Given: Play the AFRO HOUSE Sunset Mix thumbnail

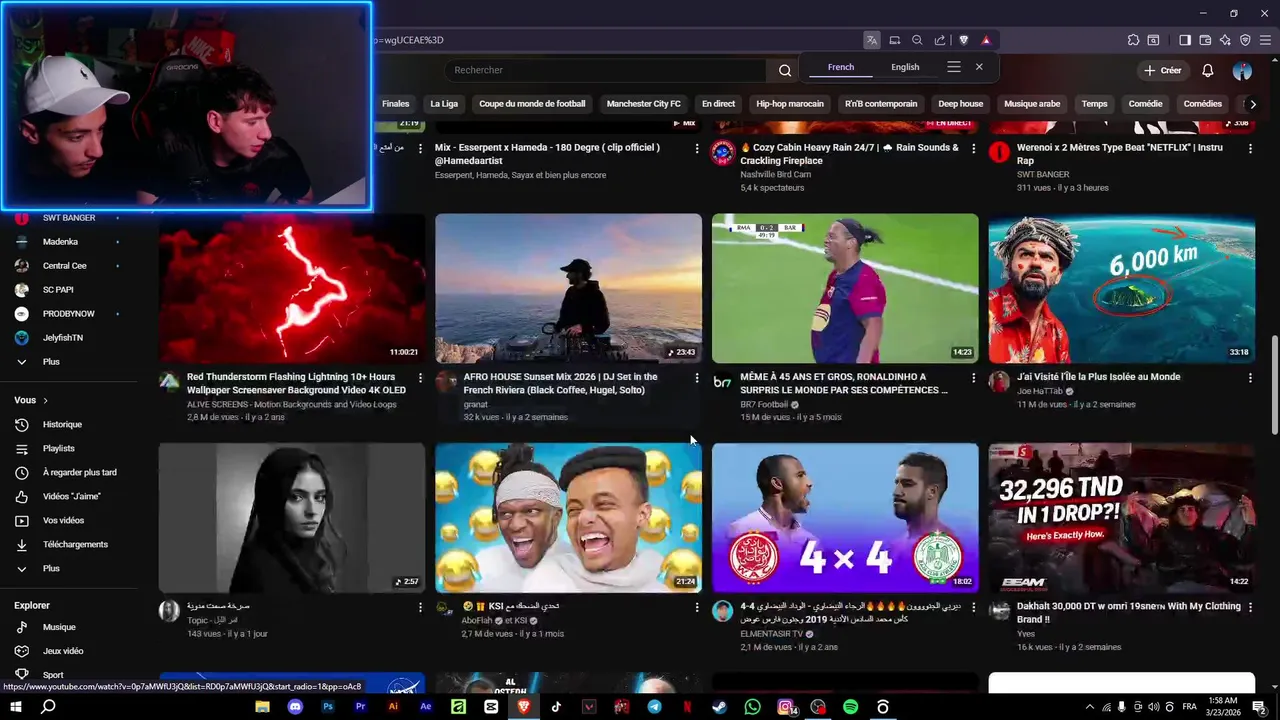Looking at the screenshot, I should 568,288.
